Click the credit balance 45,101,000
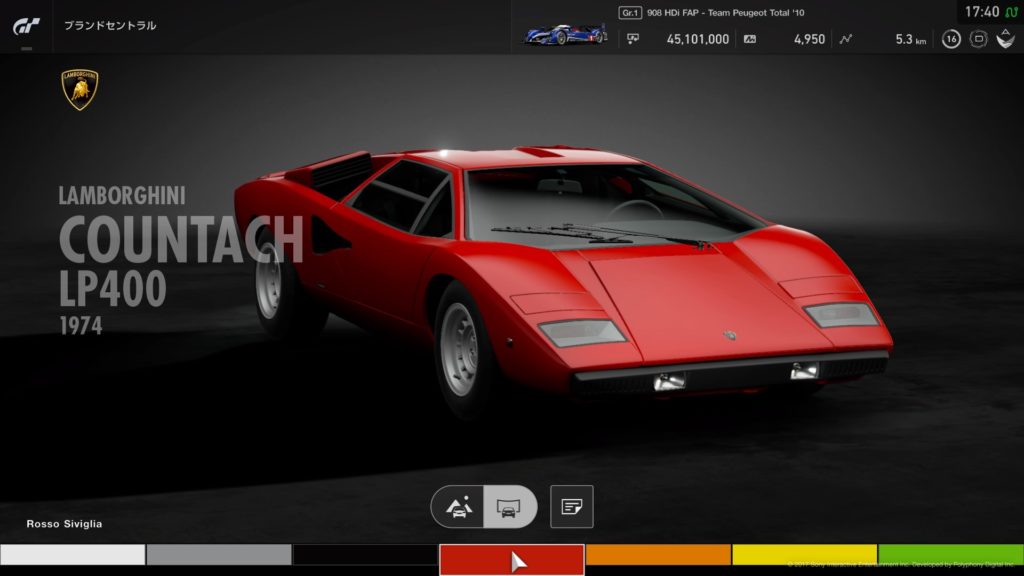The height and width of the screenshot is (576, 1024). 697,39
